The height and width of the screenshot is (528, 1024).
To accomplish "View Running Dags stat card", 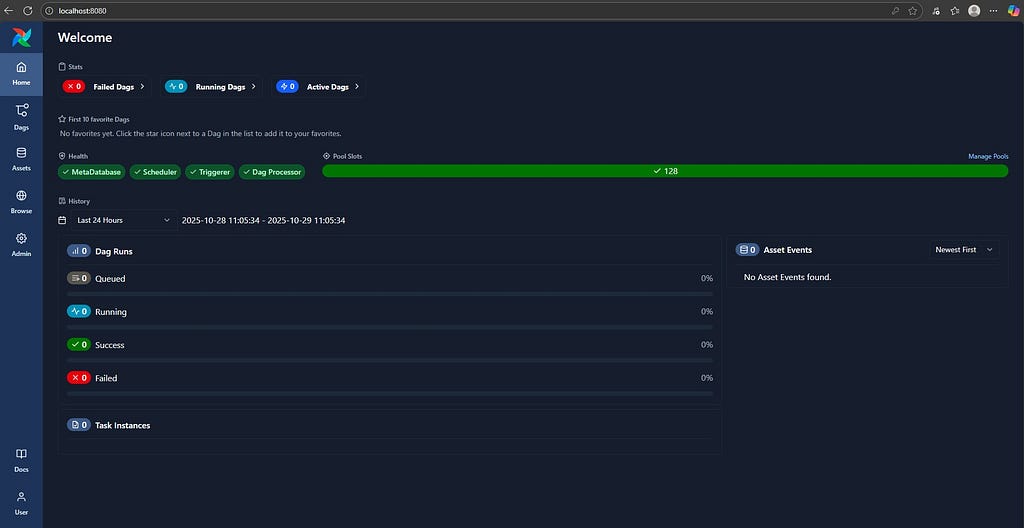I will coord(210,86).
